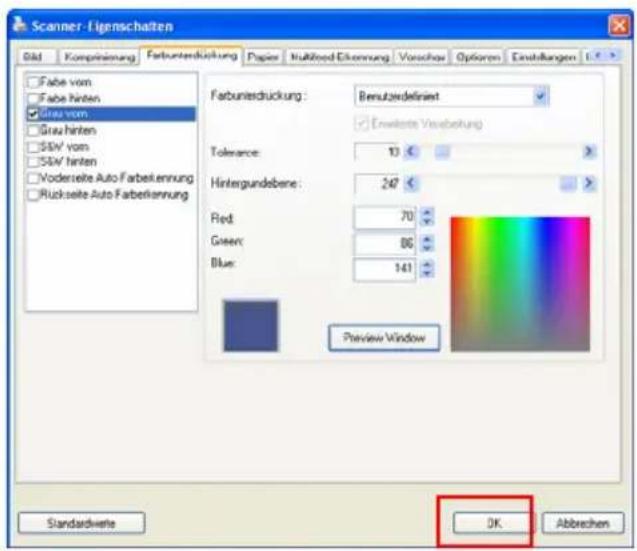Click the blue selected color swatch

click(x=251, y=326)
